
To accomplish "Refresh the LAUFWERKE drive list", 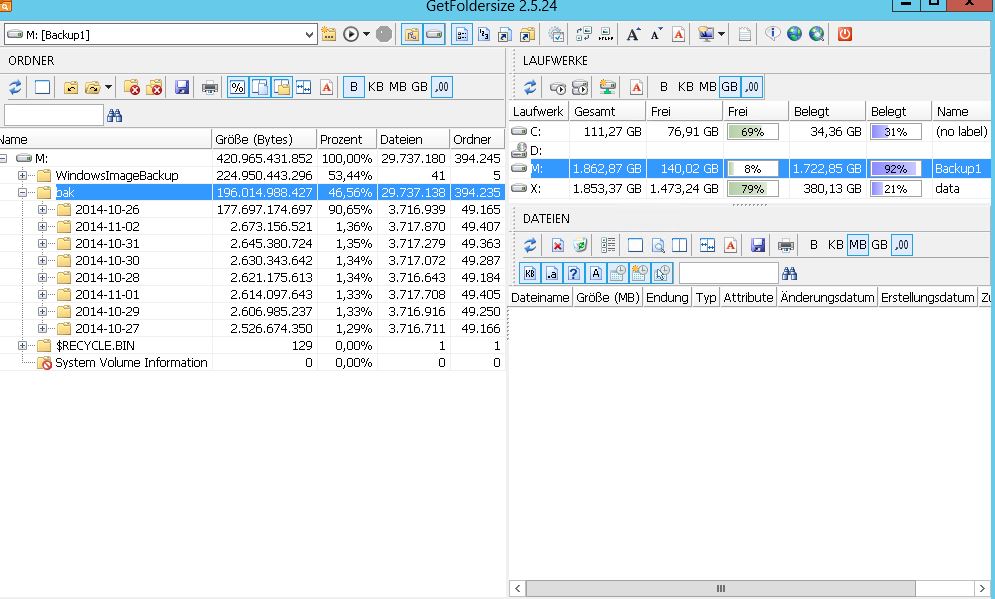I will pyautogui.click(x=530, y=87).
